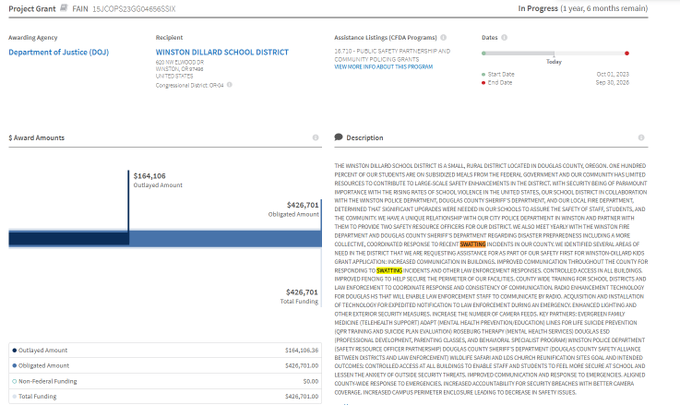This screenshot has height=405, width=680.
Task: Click info icon beside Assistance Listings heading
Action: pos(457,38)
